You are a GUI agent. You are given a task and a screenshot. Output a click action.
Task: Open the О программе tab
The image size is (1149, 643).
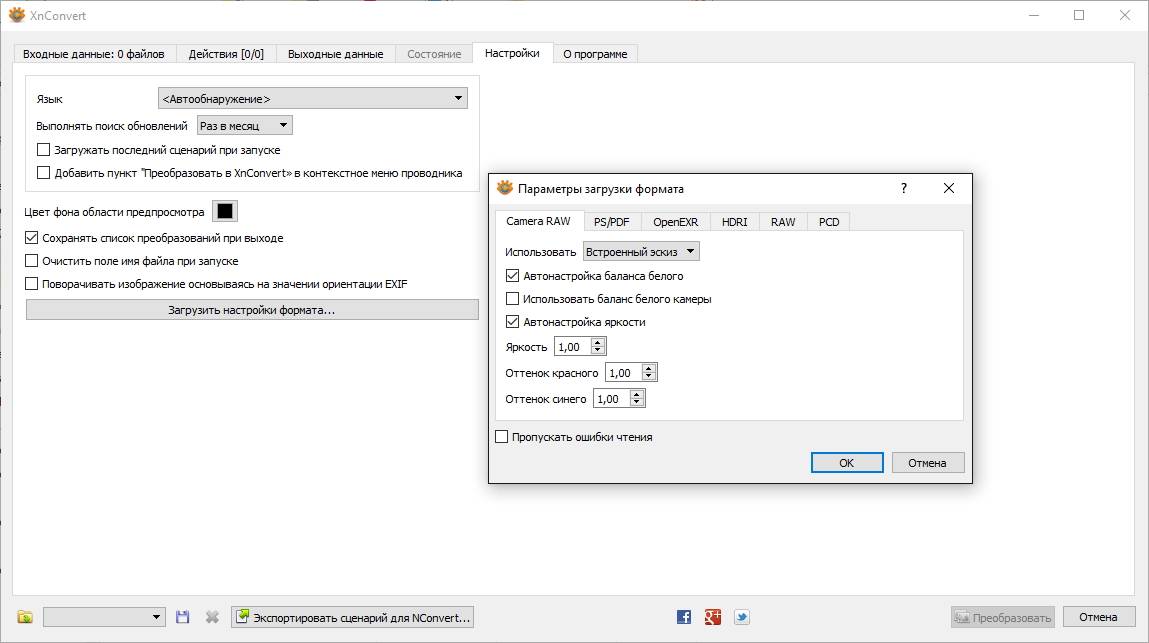(595, 54)
